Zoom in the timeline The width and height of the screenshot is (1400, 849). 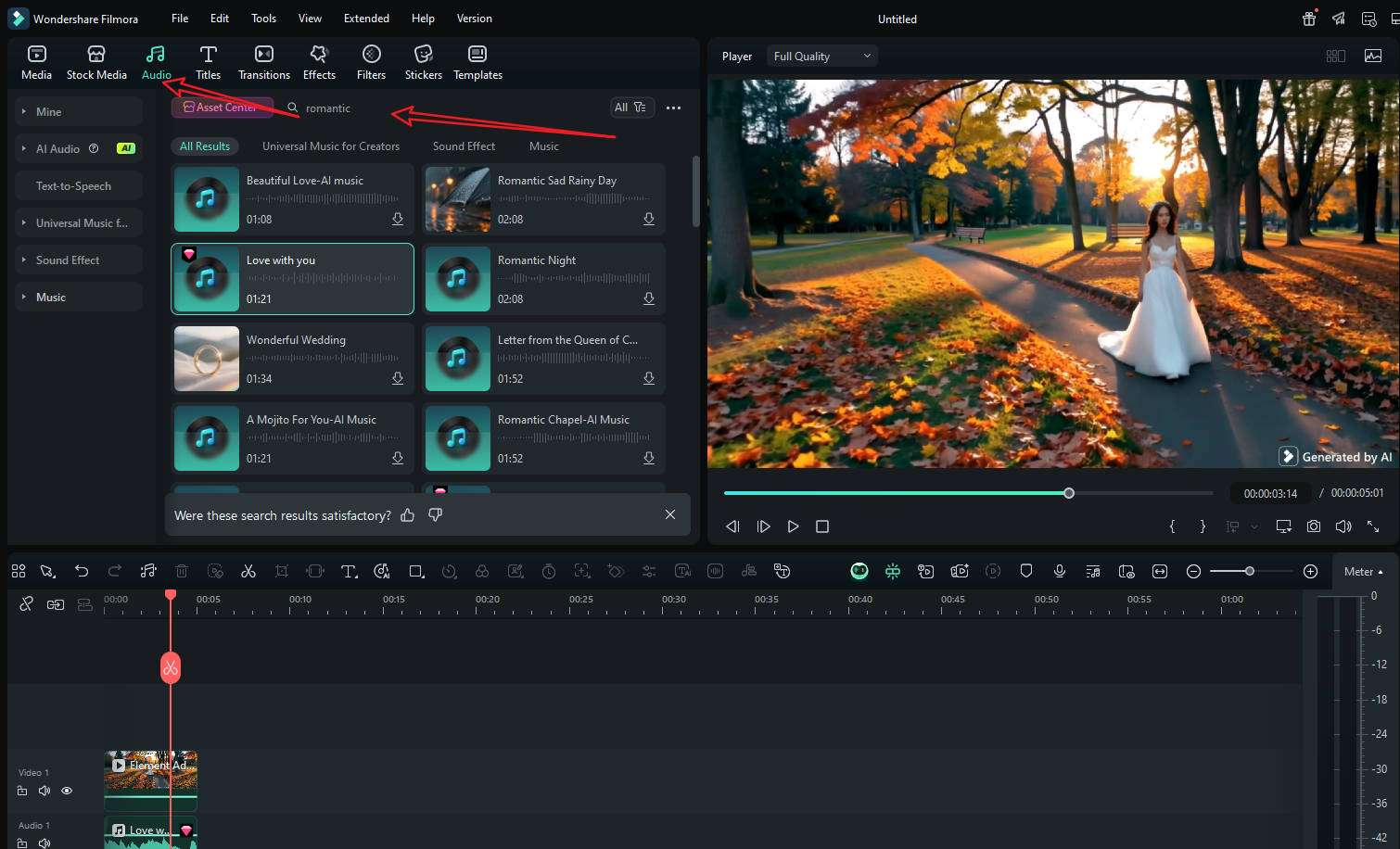[1311, 572]
